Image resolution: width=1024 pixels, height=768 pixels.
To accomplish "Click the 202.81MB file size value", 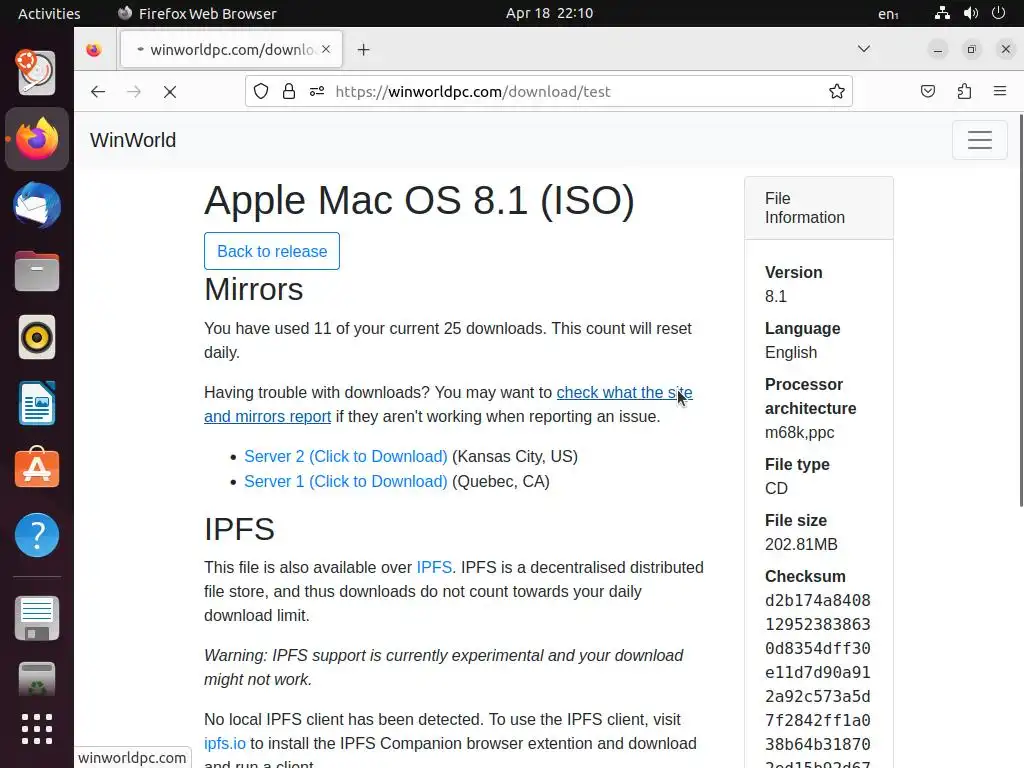I will pyautogui.click(x=801, y=544).
